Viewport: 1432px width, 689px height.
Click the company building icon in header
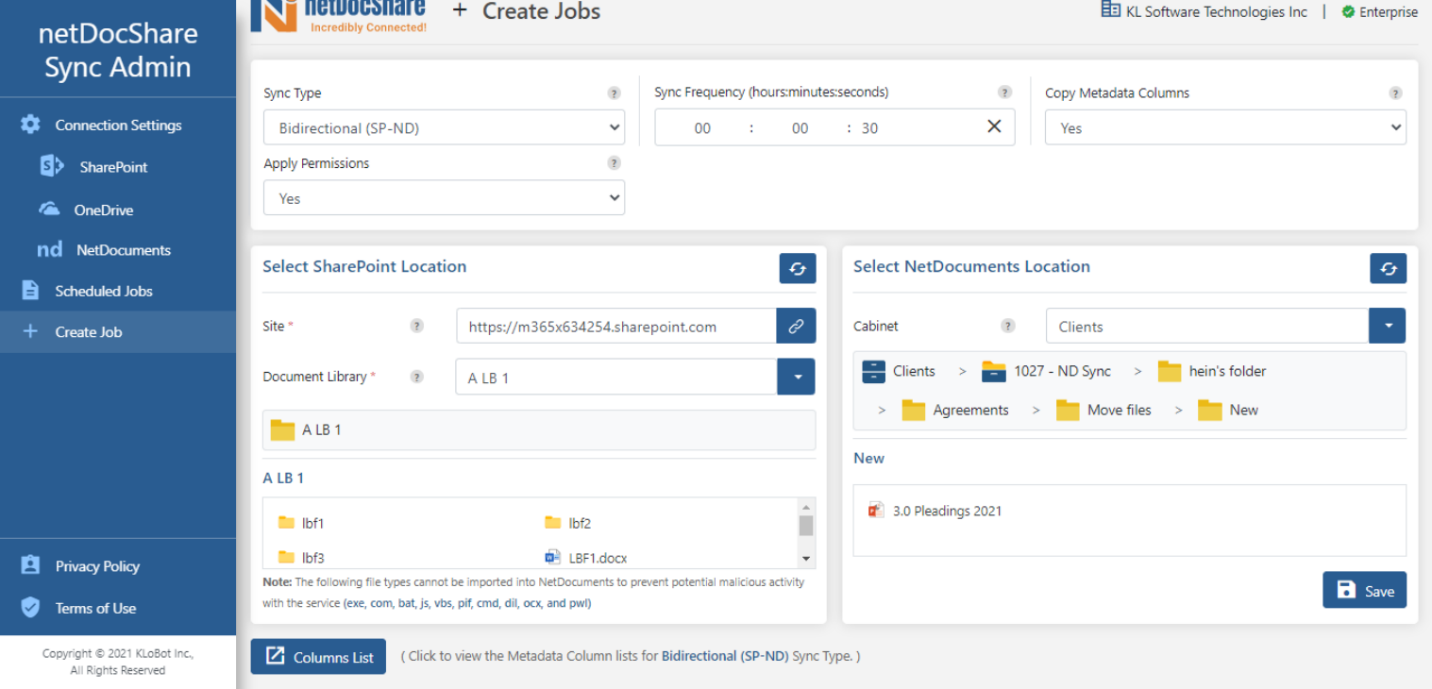click(x=1110, y=10)
